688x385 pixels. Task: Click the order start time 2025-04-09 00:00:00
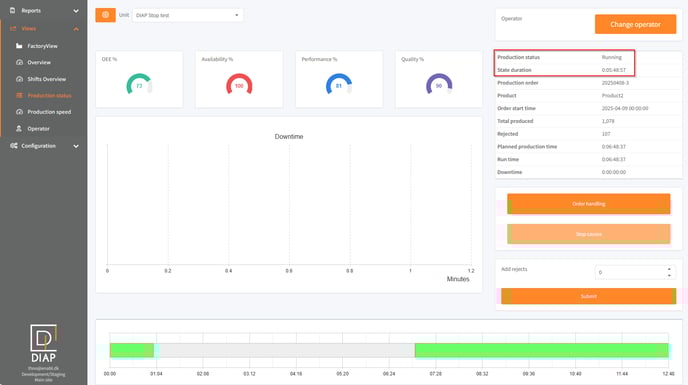pyautogui.click(x=625, y=108)
